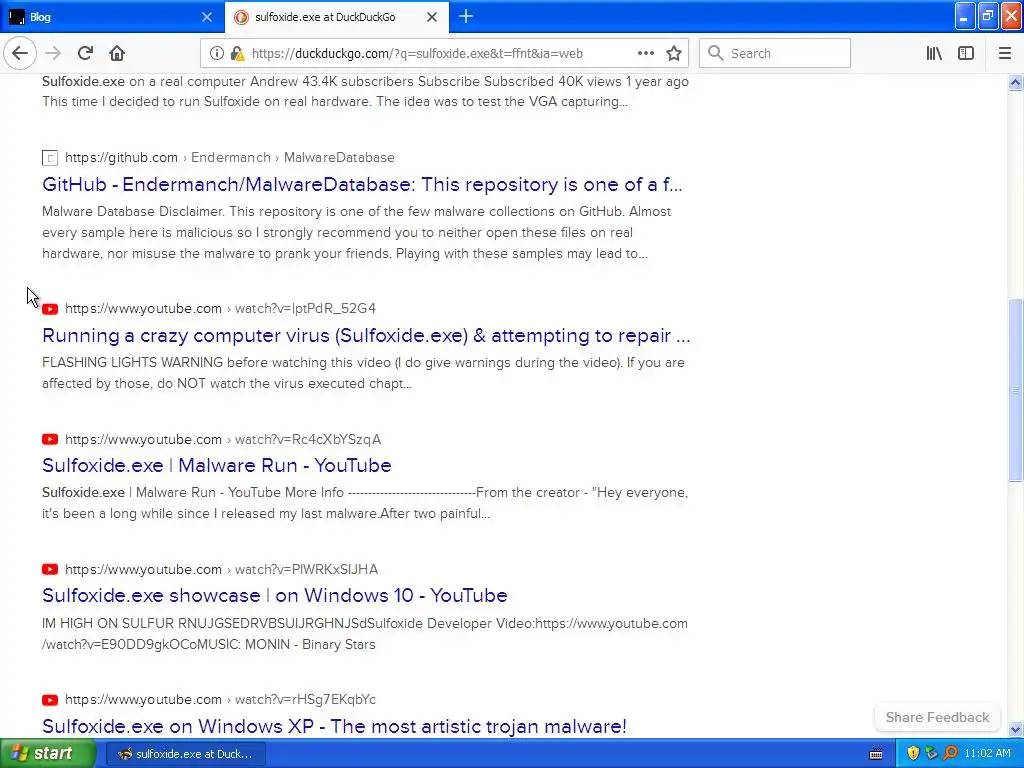This screenshot has width=1024, height=768.
Task: Open the Library bookmarks and history icon
Action: (934, 54)
